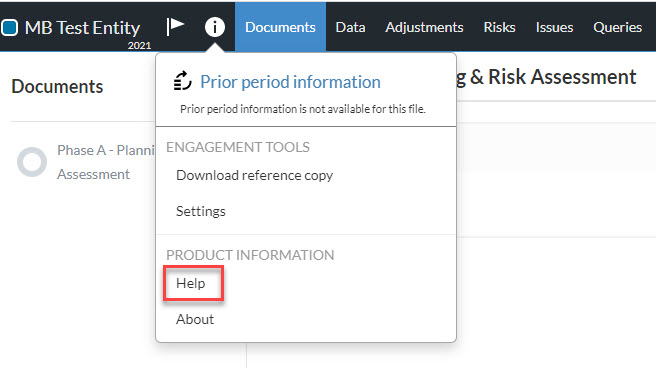Open the Risks tab

499,27
